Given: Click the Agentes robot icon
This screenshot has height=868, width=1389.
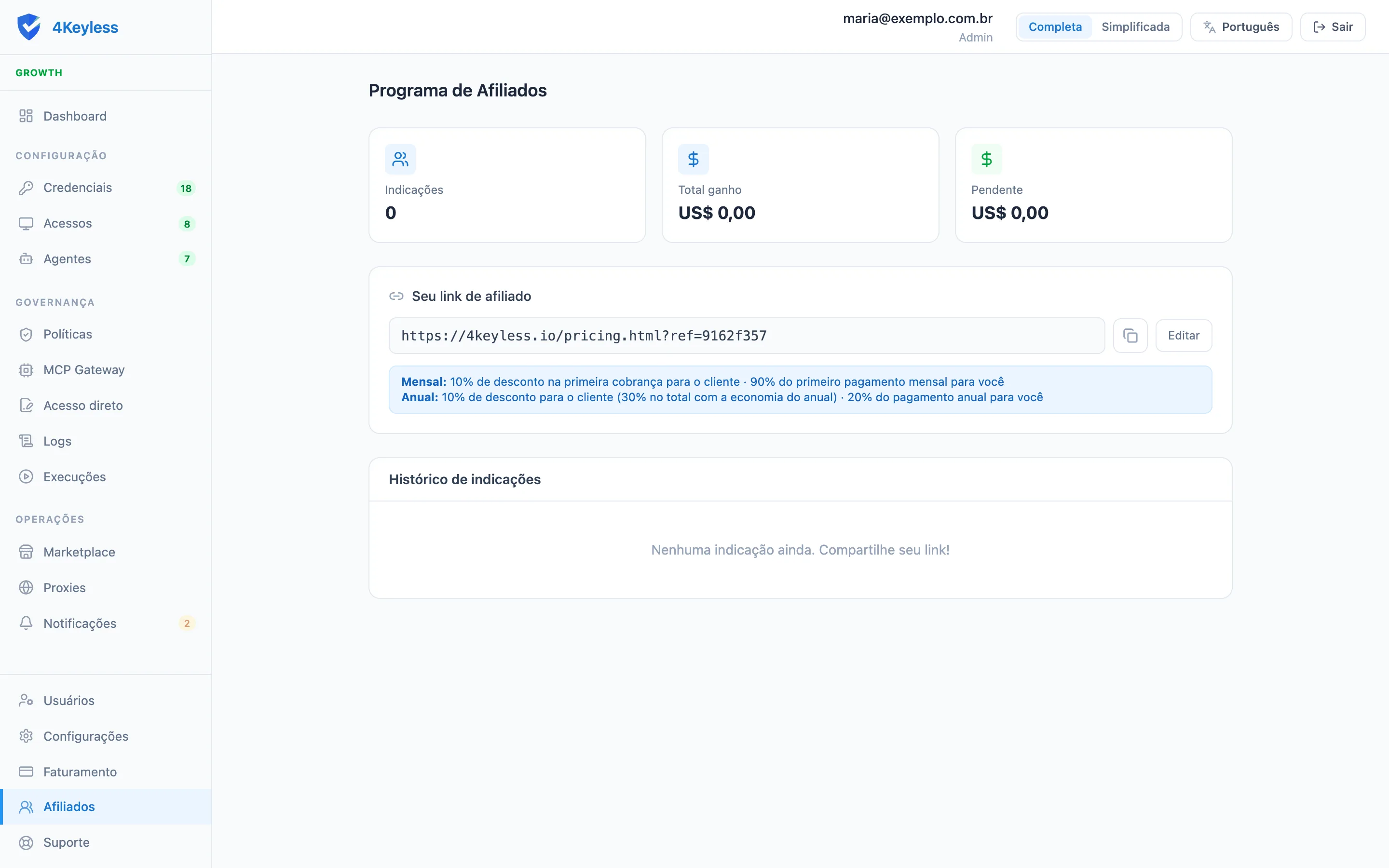Looking at the screenshot, I should [26, 259].
